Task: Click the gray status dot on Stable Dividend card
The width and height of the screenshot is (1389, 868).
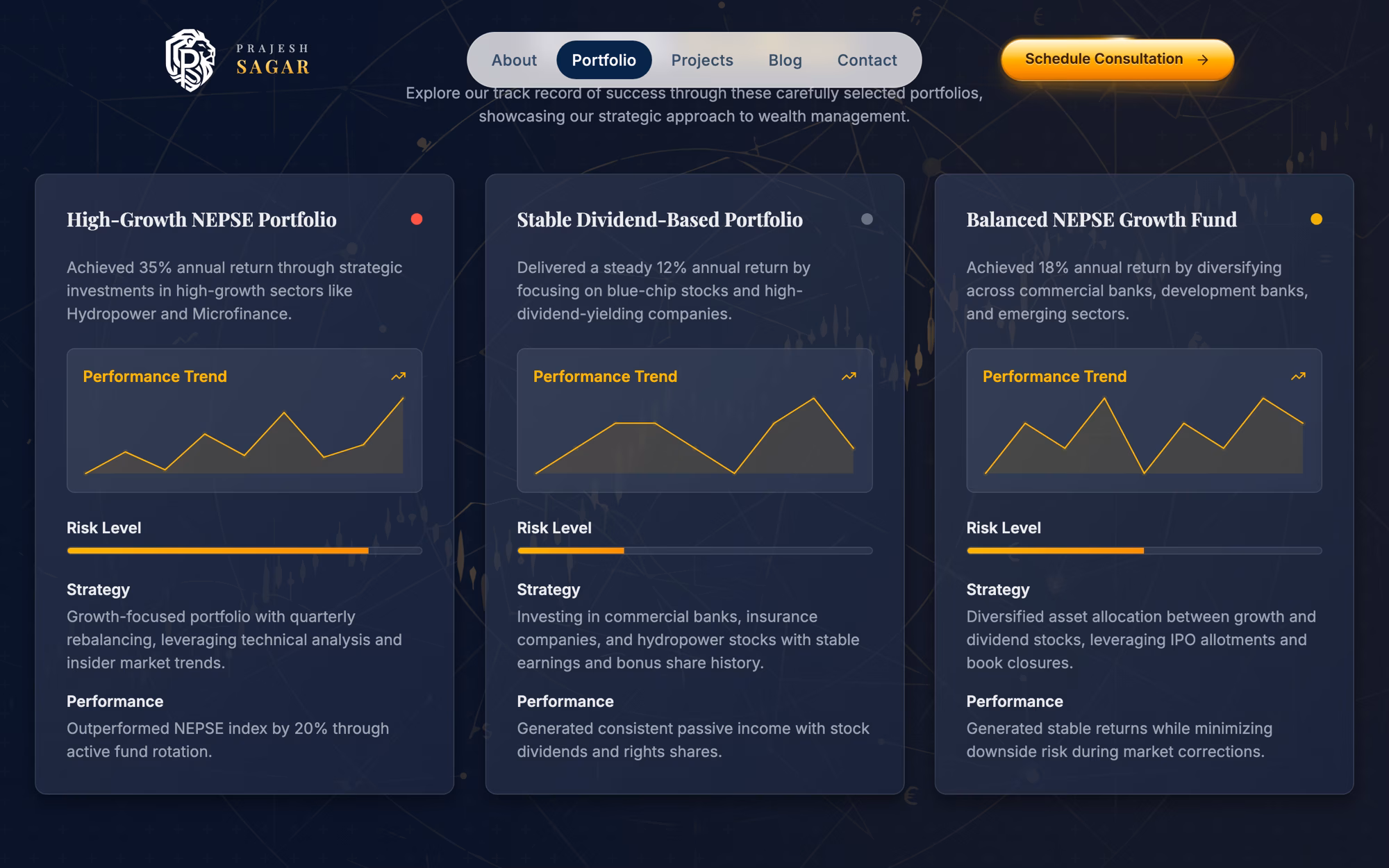Action: [x=867, y=219]
